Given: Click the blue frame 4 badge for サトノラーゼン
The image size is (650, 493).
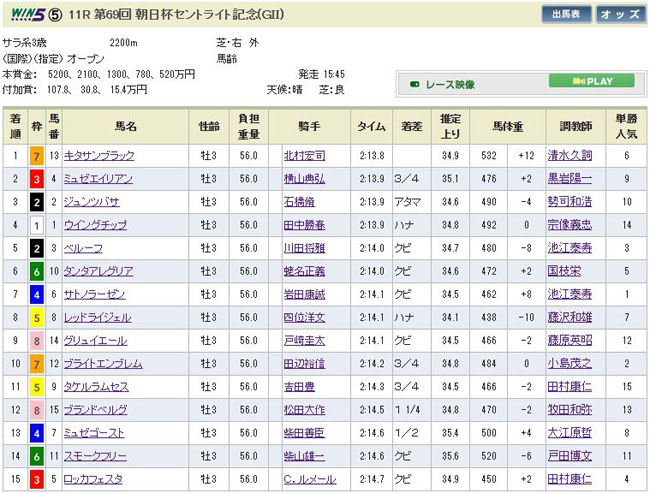Looking at the screenshot, I should (x=35, y=294).
